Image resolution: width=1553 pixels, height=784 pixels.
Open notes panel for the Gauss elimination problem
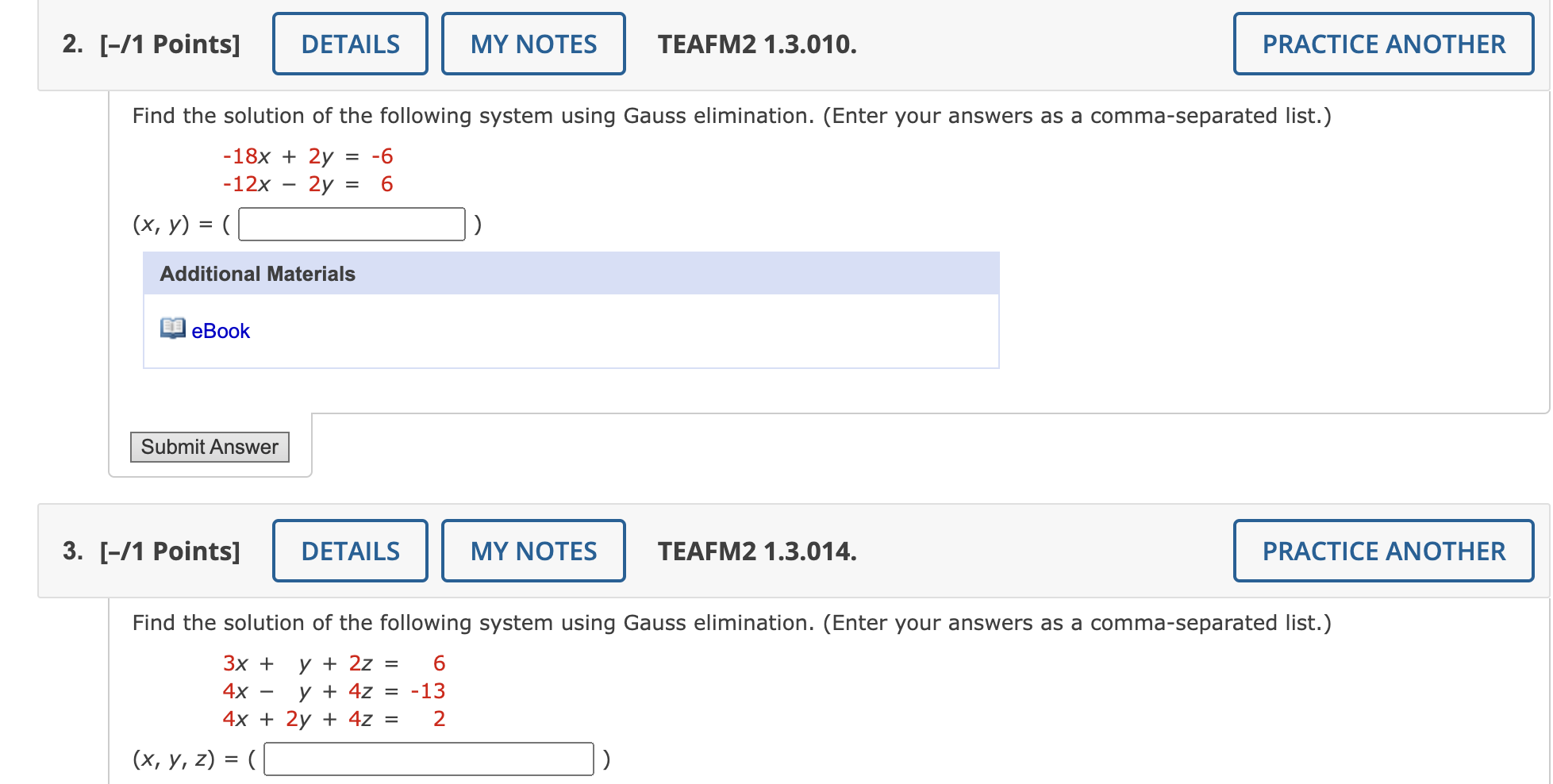tap(532, 44)
